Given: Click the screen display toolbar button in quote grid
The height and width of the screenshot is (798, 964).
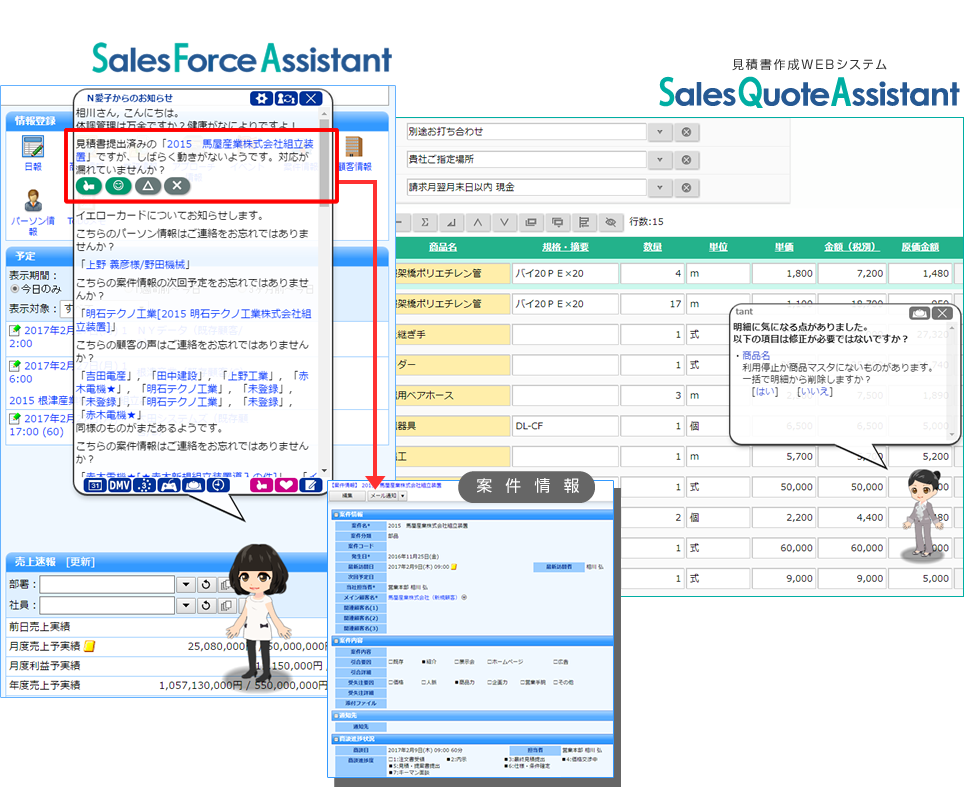Looking at the screenshot, I should coord(558,222).
